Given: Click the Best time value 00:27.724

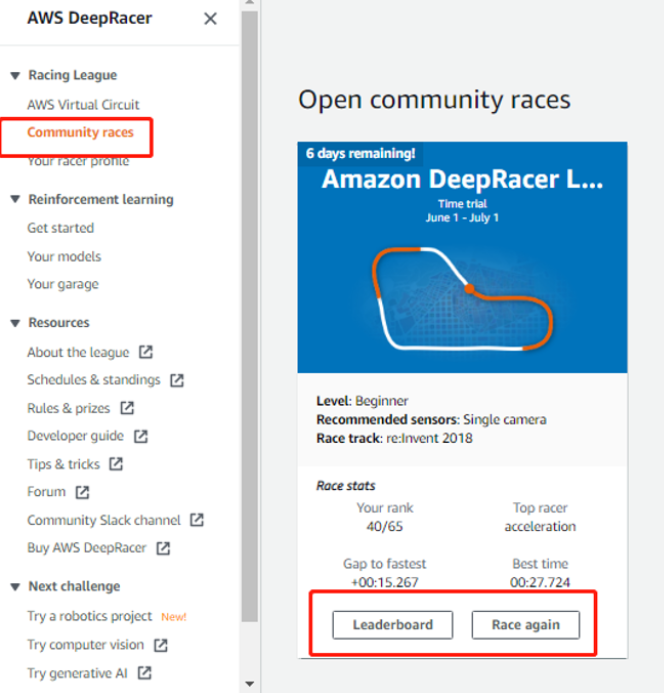Looking at the screenshot, I should (x=540, y=582).
